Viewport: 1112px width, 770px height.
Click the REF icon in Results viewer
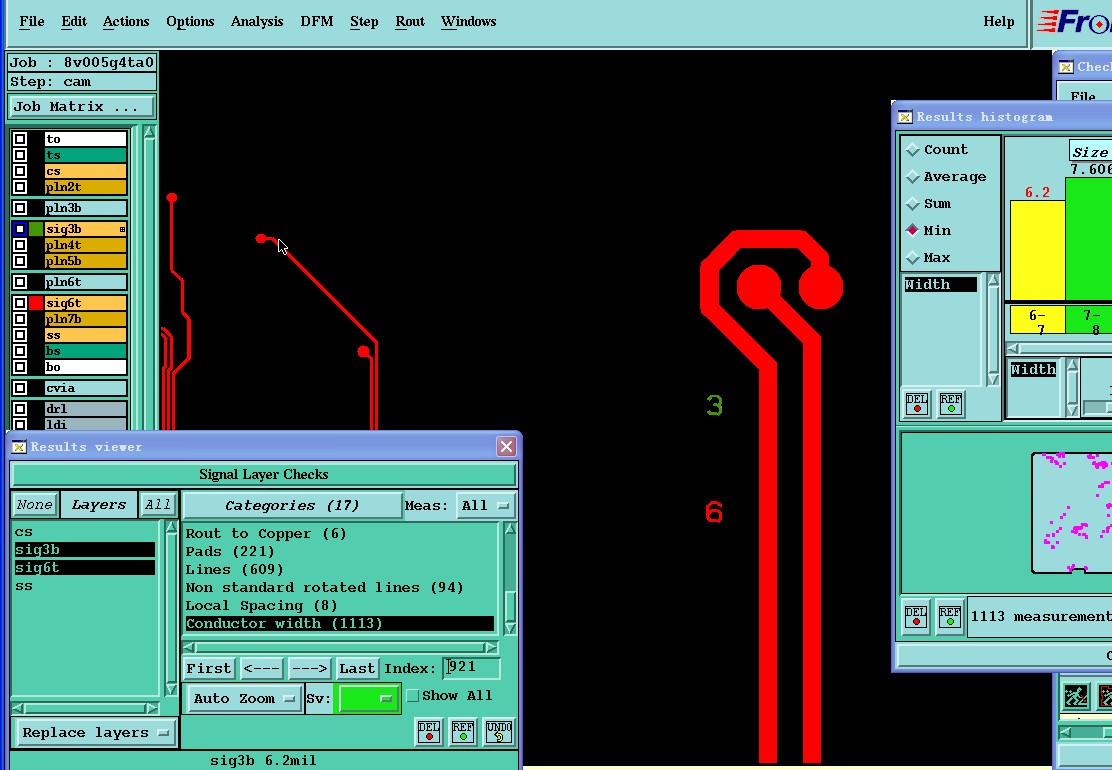[463, 732]
